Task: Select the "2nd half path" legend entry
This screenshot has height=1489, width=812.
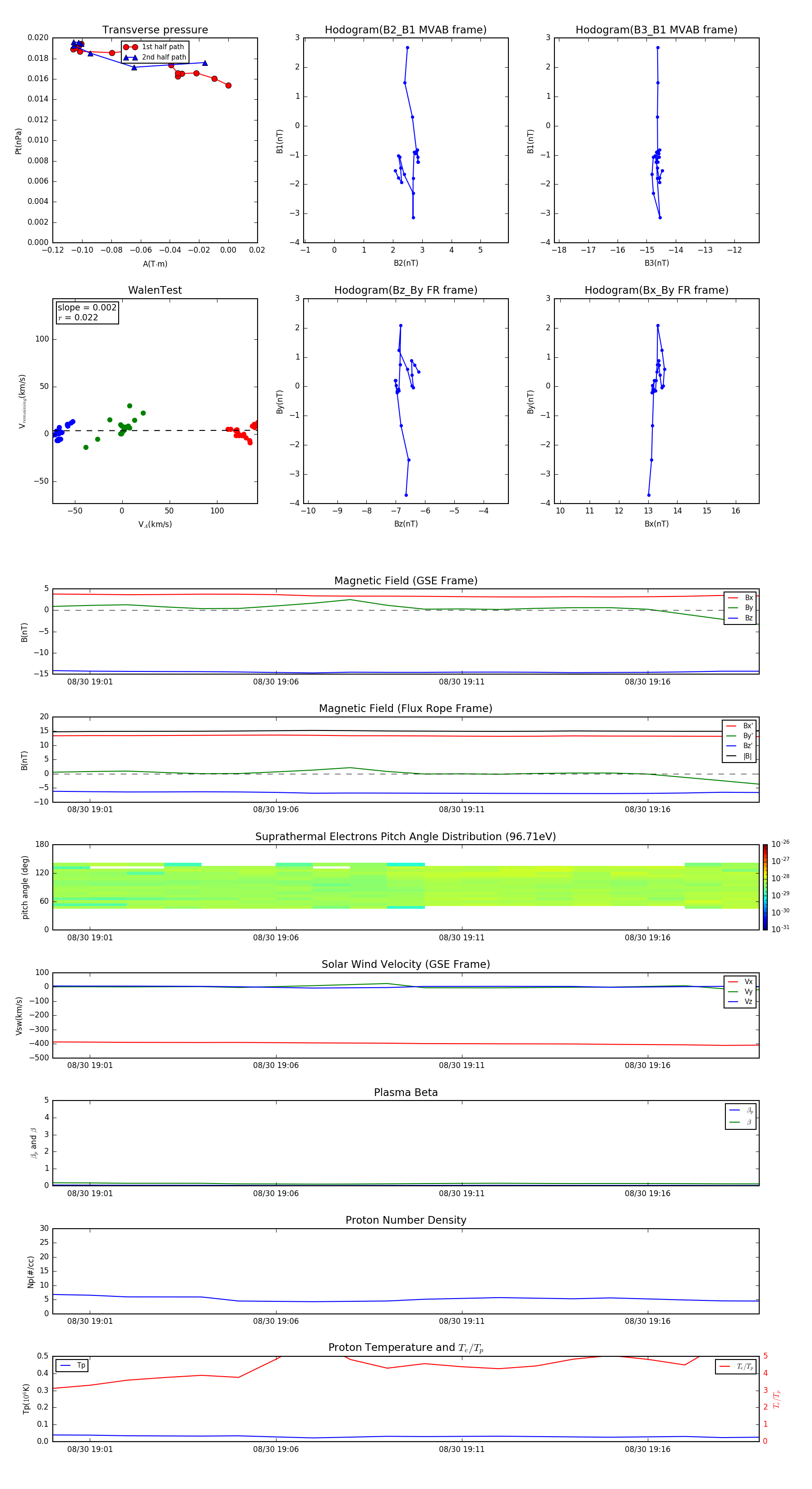Action: [x=164, y=57]
